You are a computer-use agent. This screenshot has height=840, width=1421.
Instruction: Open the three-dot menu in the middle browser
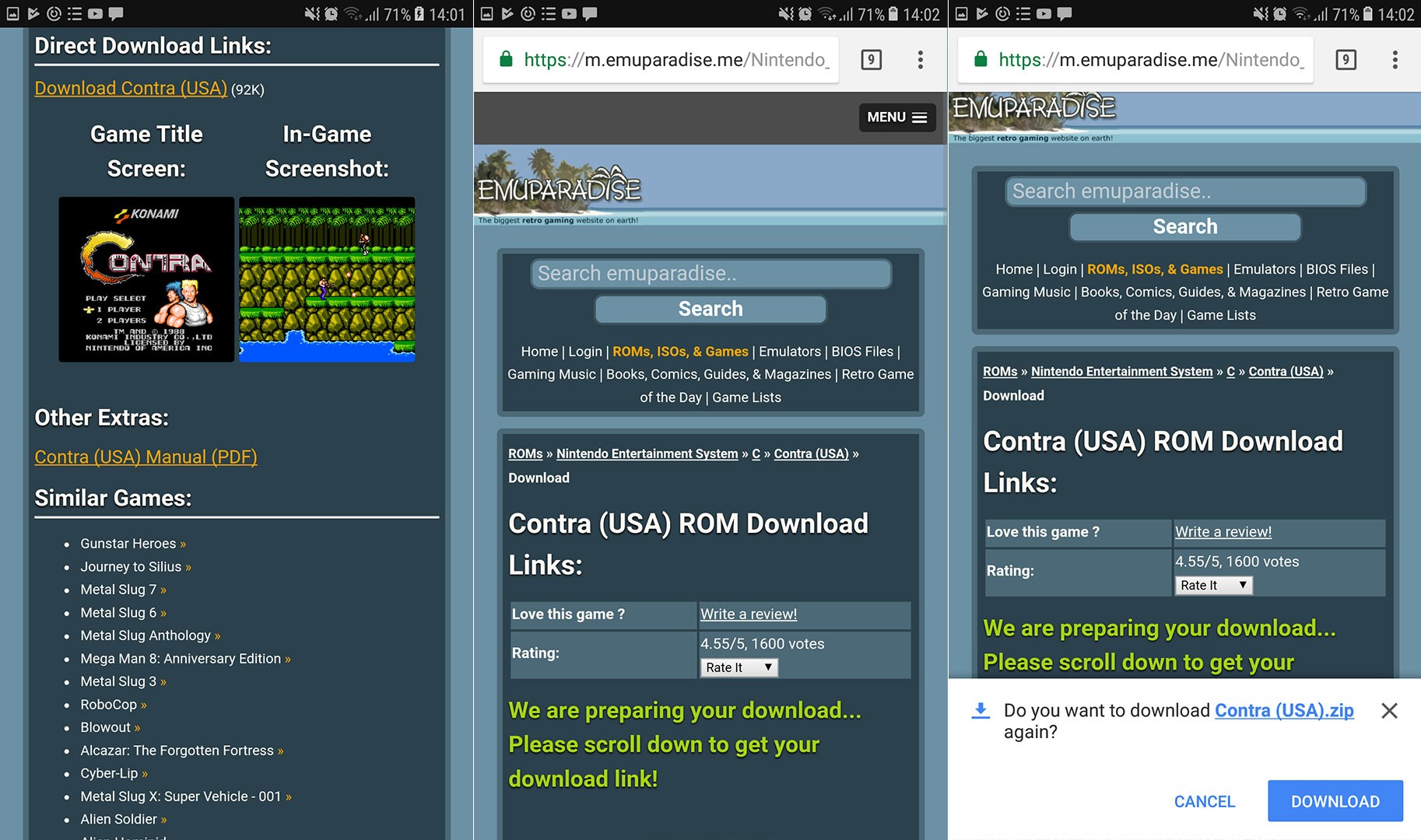(x=920, y=60)
